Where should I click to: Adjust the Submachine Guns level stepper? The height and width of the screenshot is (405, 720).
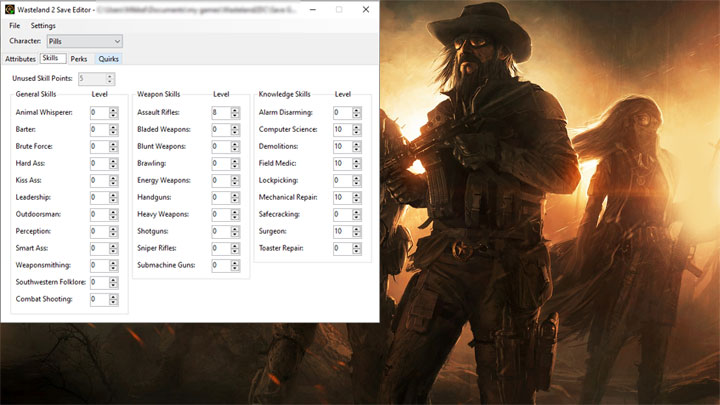(235, 265)
